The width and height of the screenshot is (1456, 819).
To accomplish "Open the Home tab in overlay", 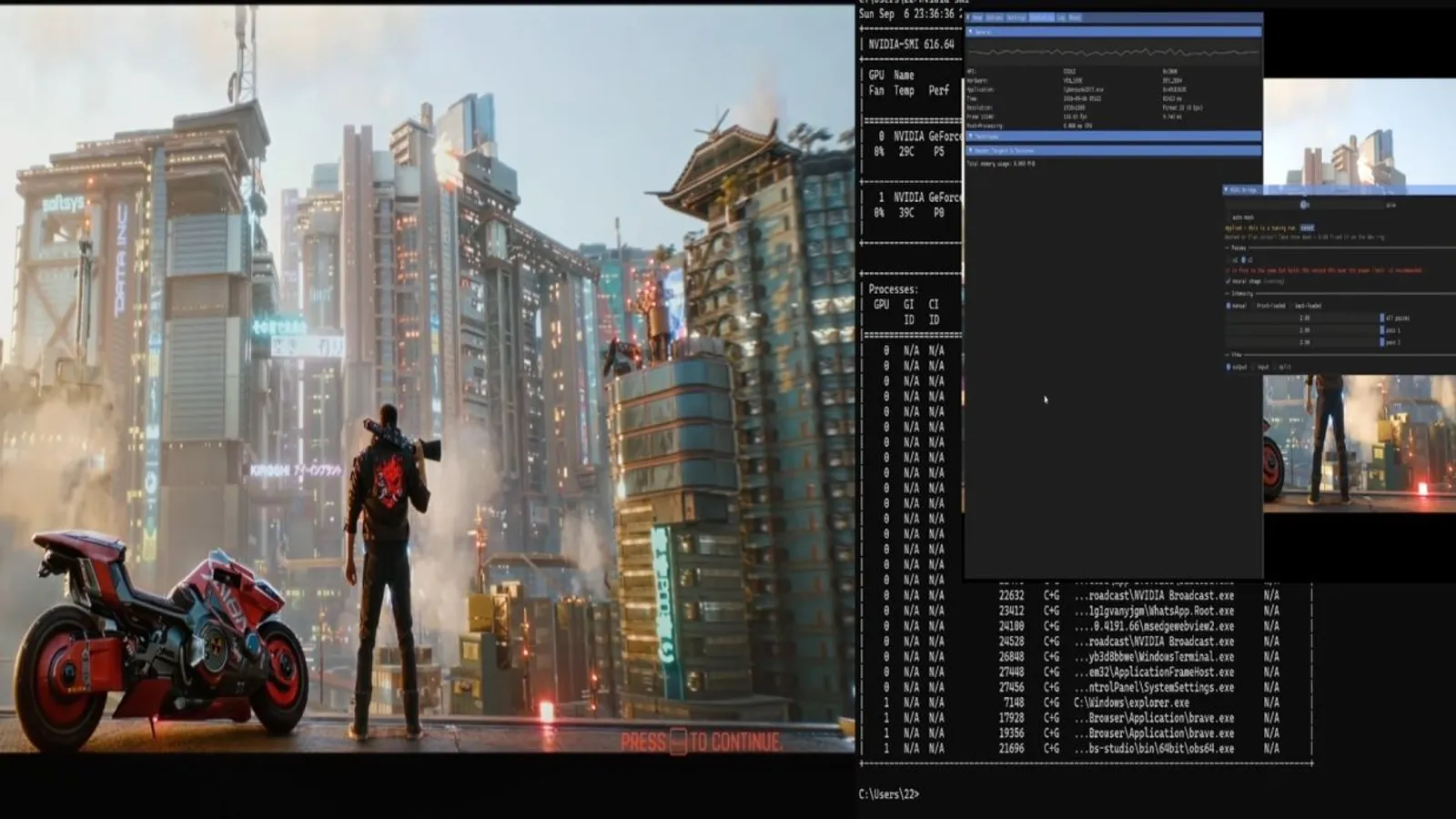I will [976, 17].
